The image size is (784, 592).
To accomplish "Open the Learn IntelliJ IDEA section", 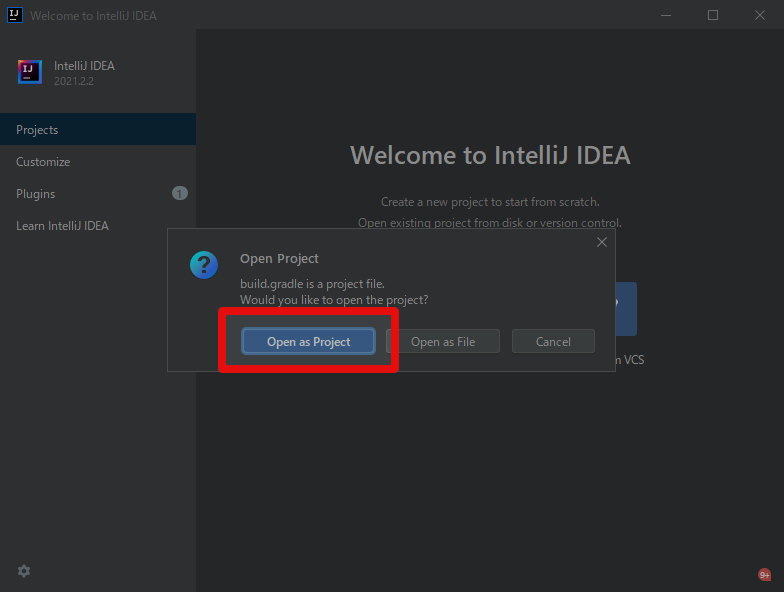I will [98, 226].
